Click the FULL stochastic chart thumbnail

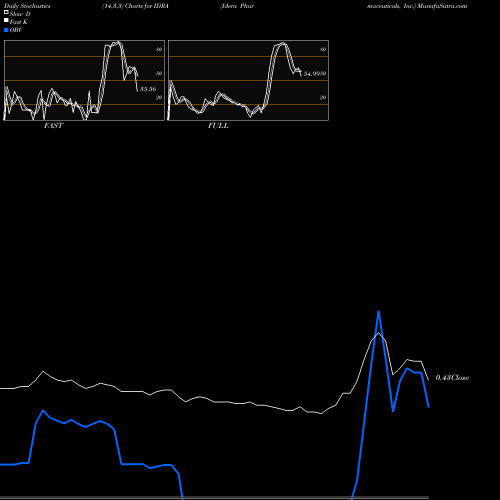click(x=248, y=80)
